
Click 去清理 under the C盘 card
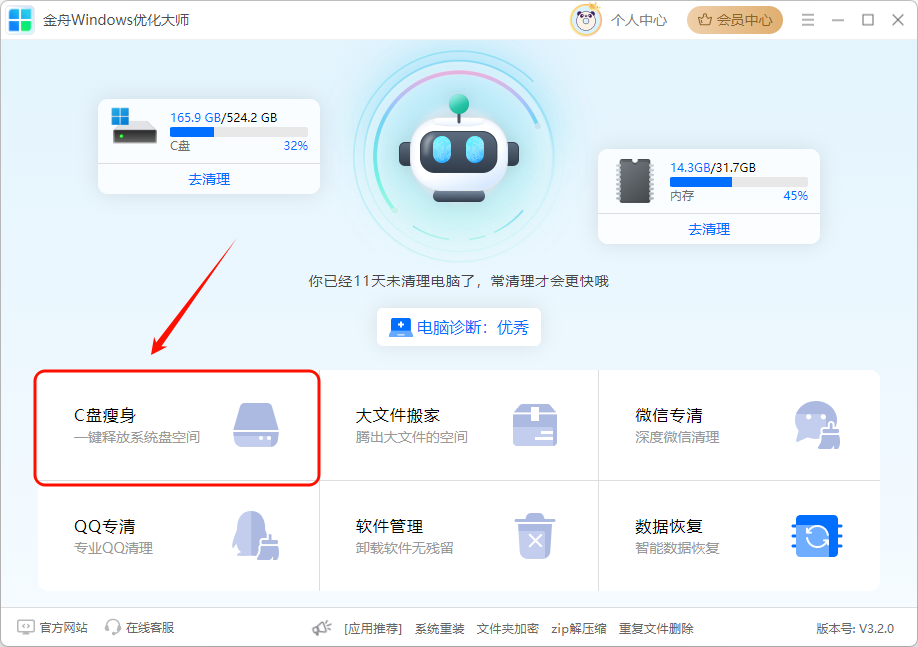pos(209,179)
